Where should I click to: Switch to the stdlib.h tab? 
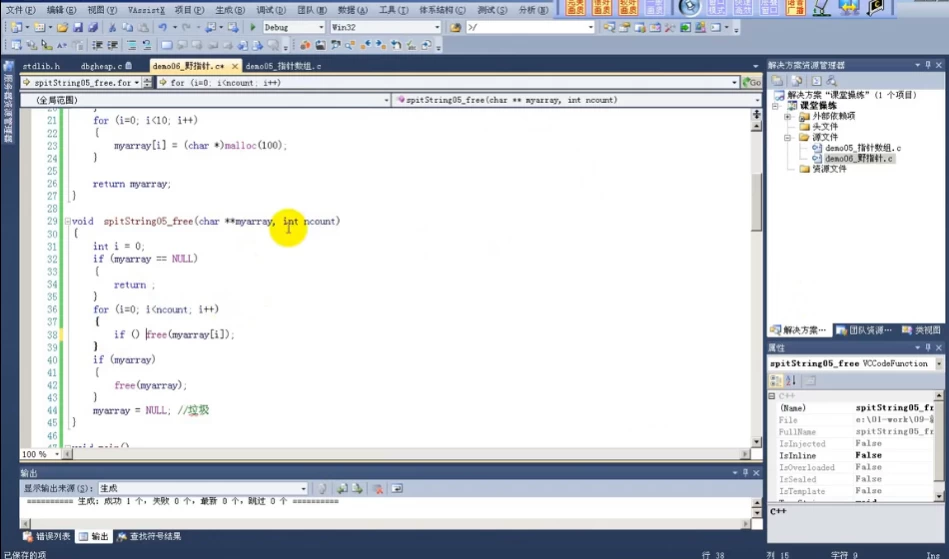pos(41,66)
